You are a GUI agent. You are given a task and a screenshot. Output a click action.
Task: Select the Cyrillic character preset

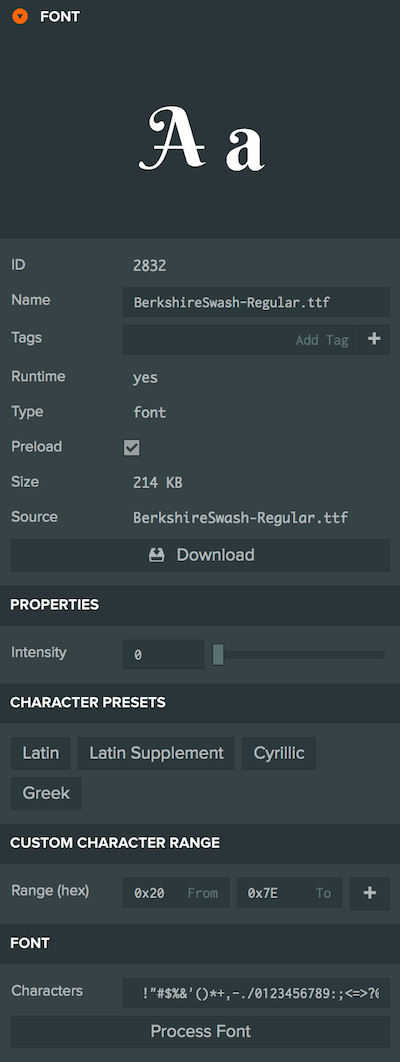pyautogui.click(x=279, y=753)
